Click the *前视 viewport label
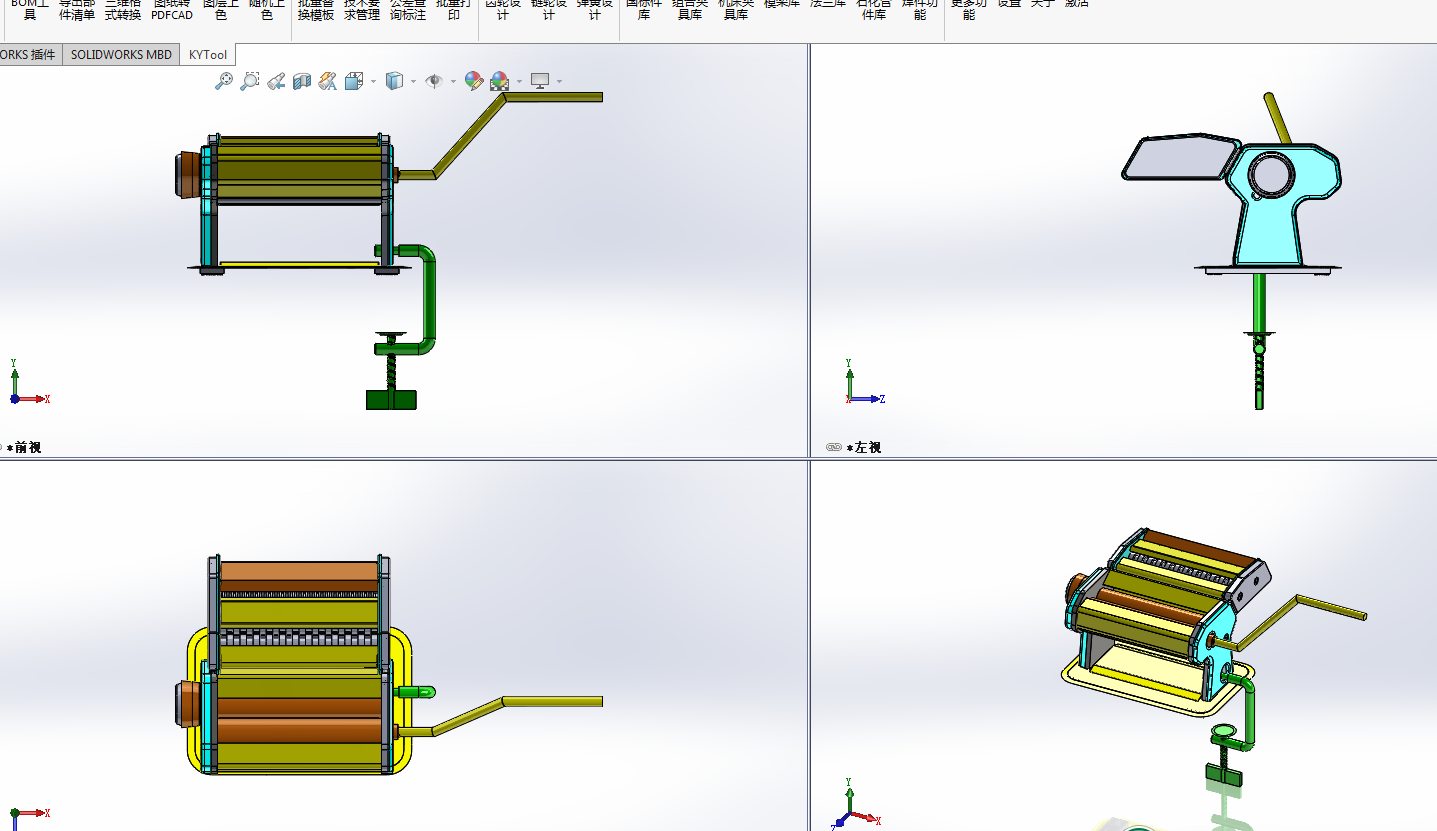 23,447
